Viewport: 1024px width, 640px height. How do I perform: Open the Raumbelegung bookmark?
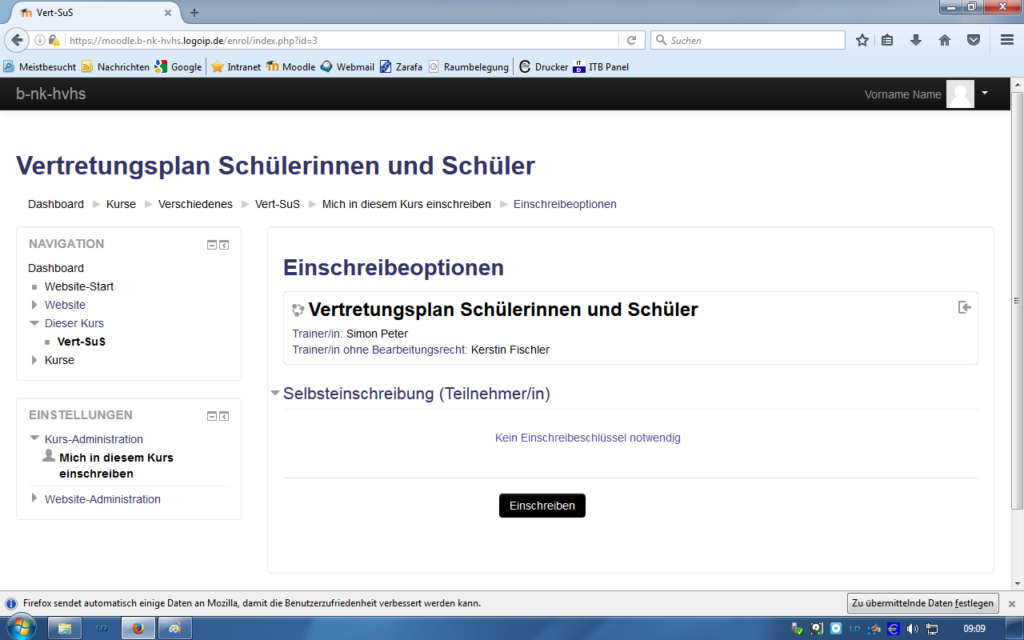pyautogui.click(x=469, y=67)
